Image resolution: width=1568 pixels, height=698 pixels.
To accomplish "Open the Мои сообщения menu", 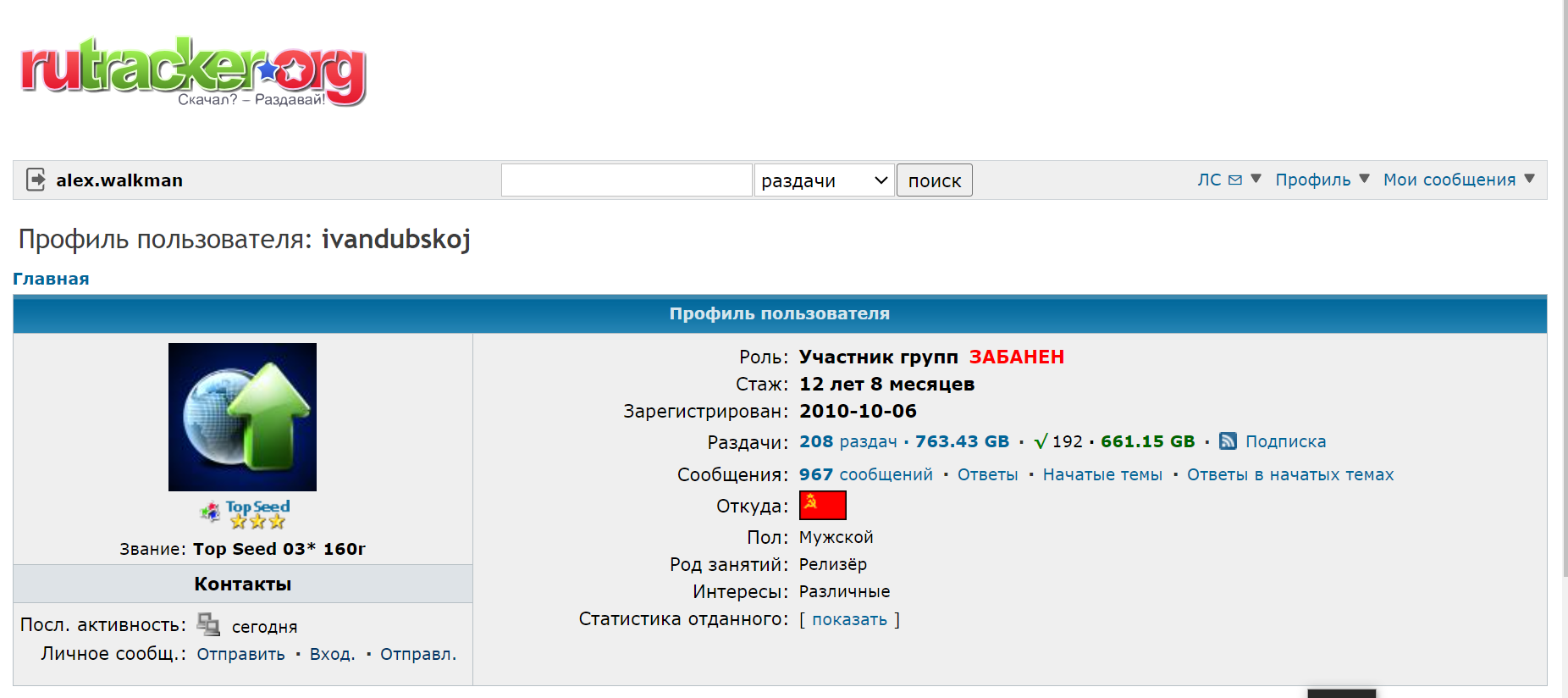I will tap(1458, 180).
